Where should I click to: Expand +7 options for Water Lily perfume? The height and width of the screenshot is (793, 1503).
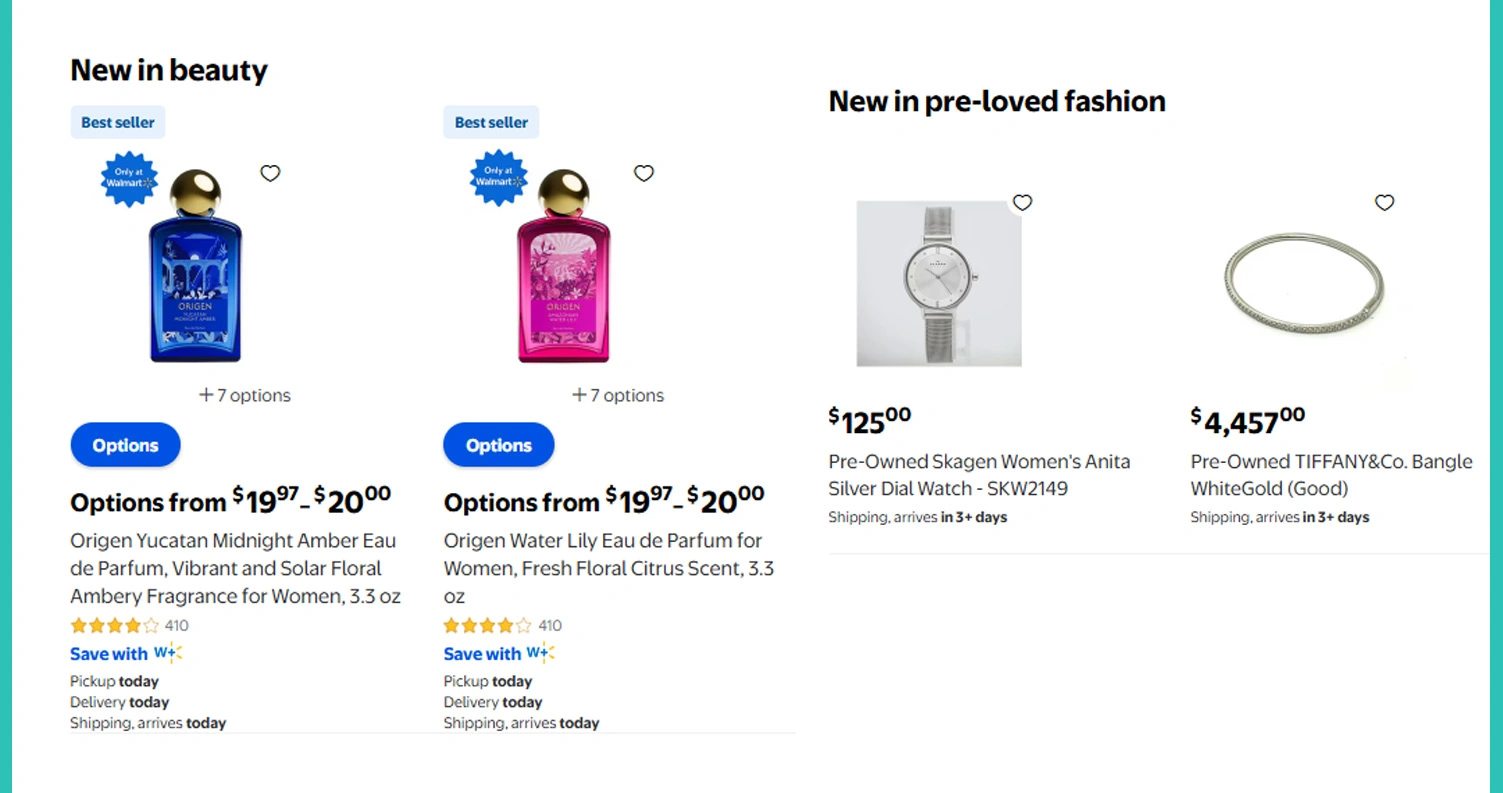pos(618,395)
